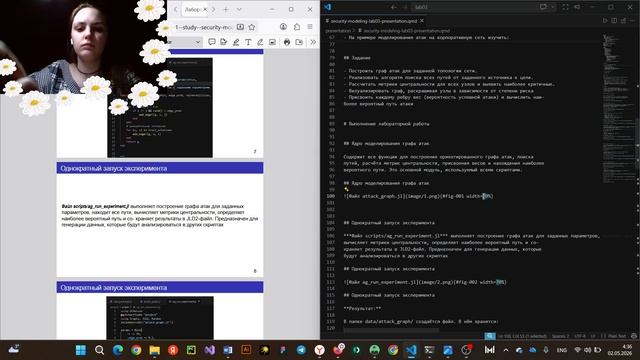Open Windows taskbar search
The width and height of the screenshot is (640, 360).
99,350
